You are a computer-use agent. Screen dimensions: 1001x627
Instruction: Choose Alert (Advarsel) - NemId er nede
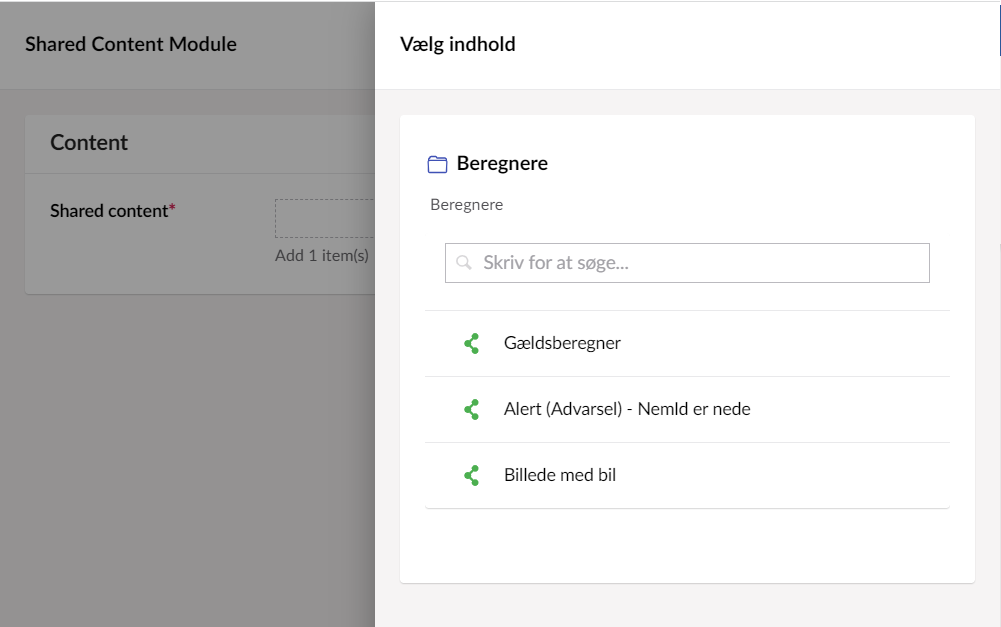[627, 409]
